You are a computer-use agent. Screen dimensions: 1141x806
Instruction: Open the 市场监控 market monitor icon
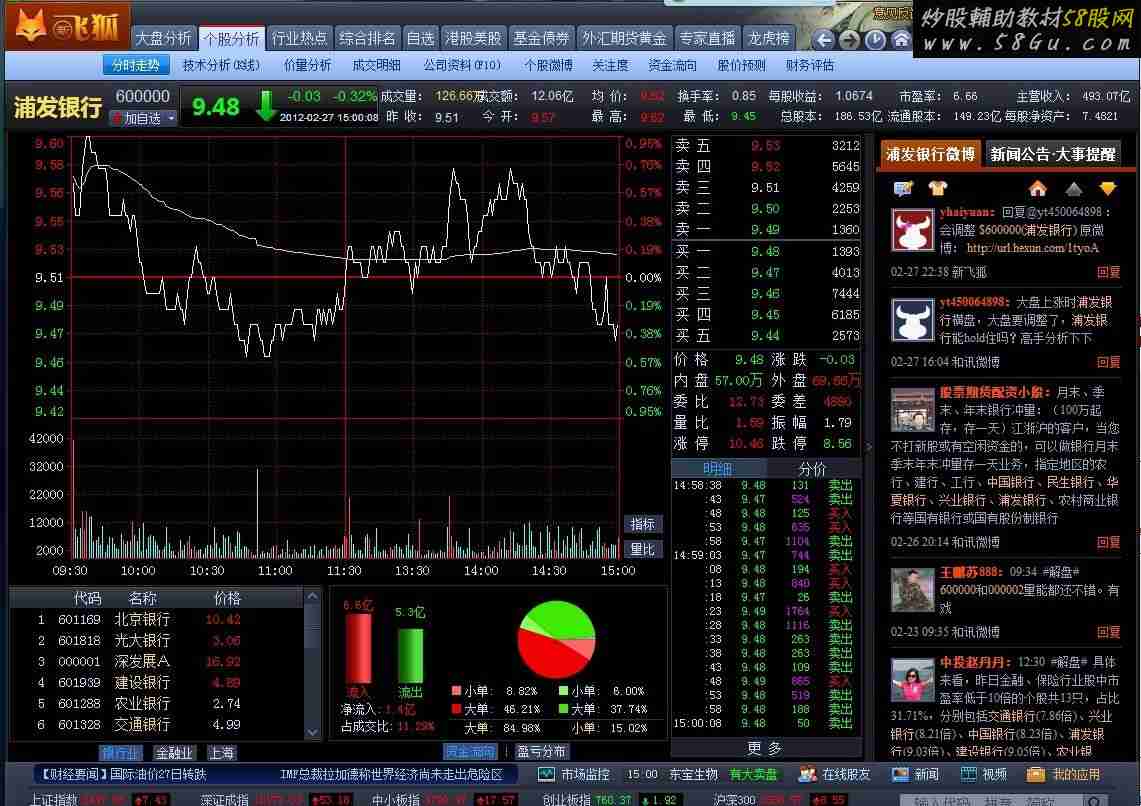pyautogui.click(x=546, y=775)
